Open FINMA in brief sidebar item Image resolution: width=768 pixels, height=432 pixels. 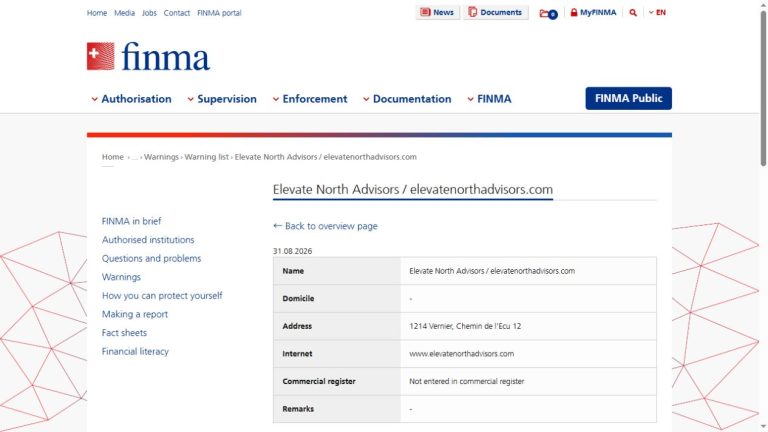pyautogui.click(x=131, y=221)
